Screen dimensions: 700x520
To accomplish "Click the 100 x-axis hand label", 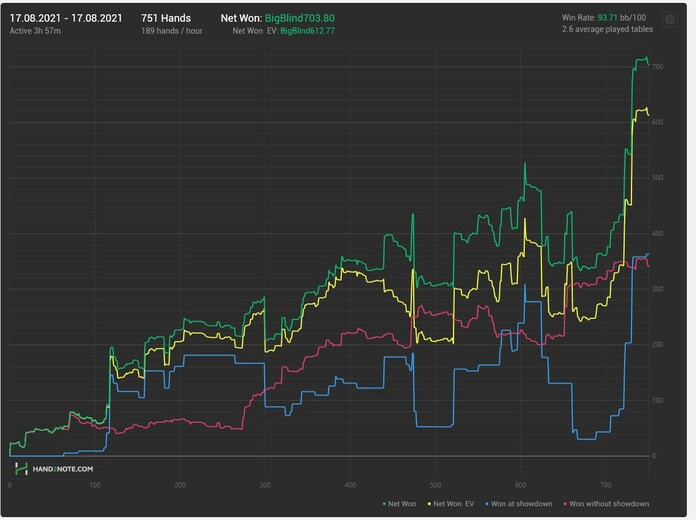I will pyautogui.click(x=95, y=485).
